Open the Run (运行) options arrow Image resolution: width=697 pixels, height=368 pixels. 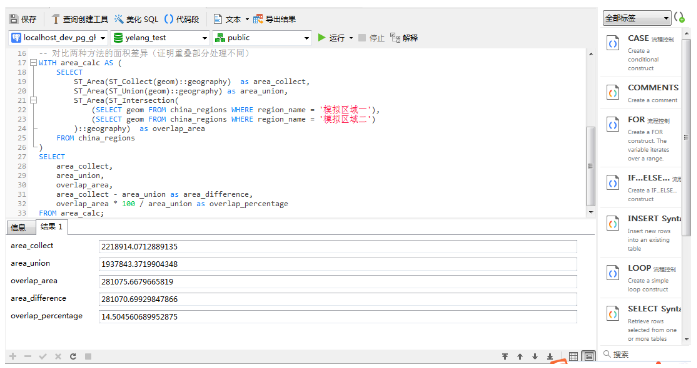point(351,38)
